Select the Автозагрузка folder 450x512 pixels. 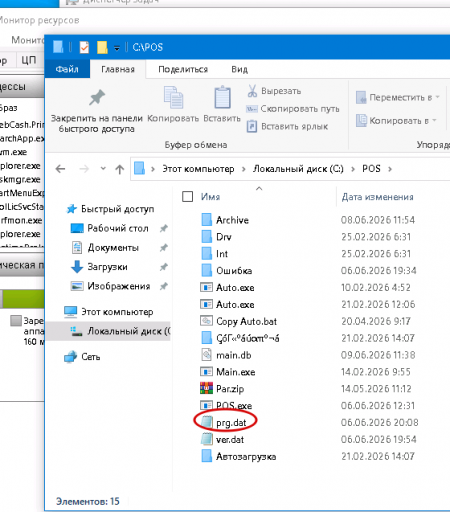pyautogui.click(x=239, y=456)
